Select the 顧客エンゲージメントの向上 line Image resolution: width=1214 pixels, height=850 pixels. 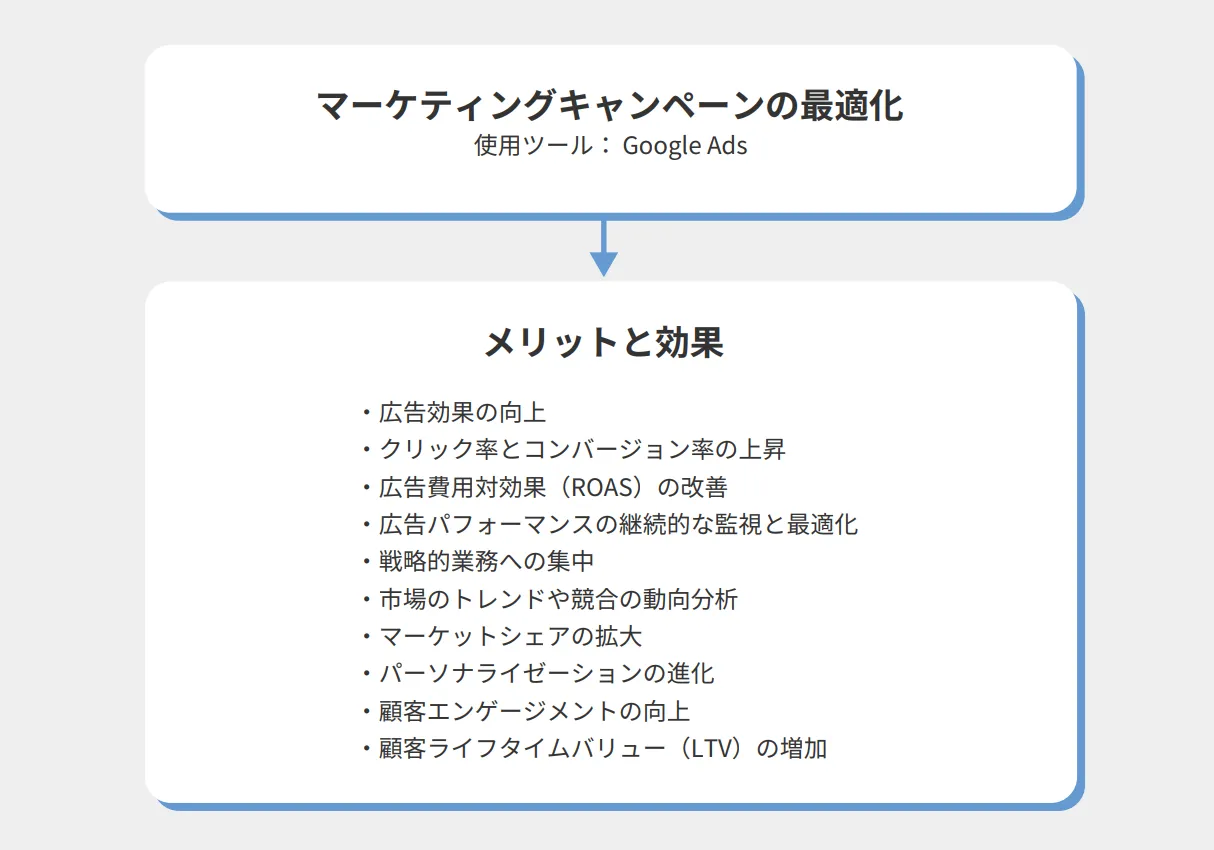tap(525, 711)
